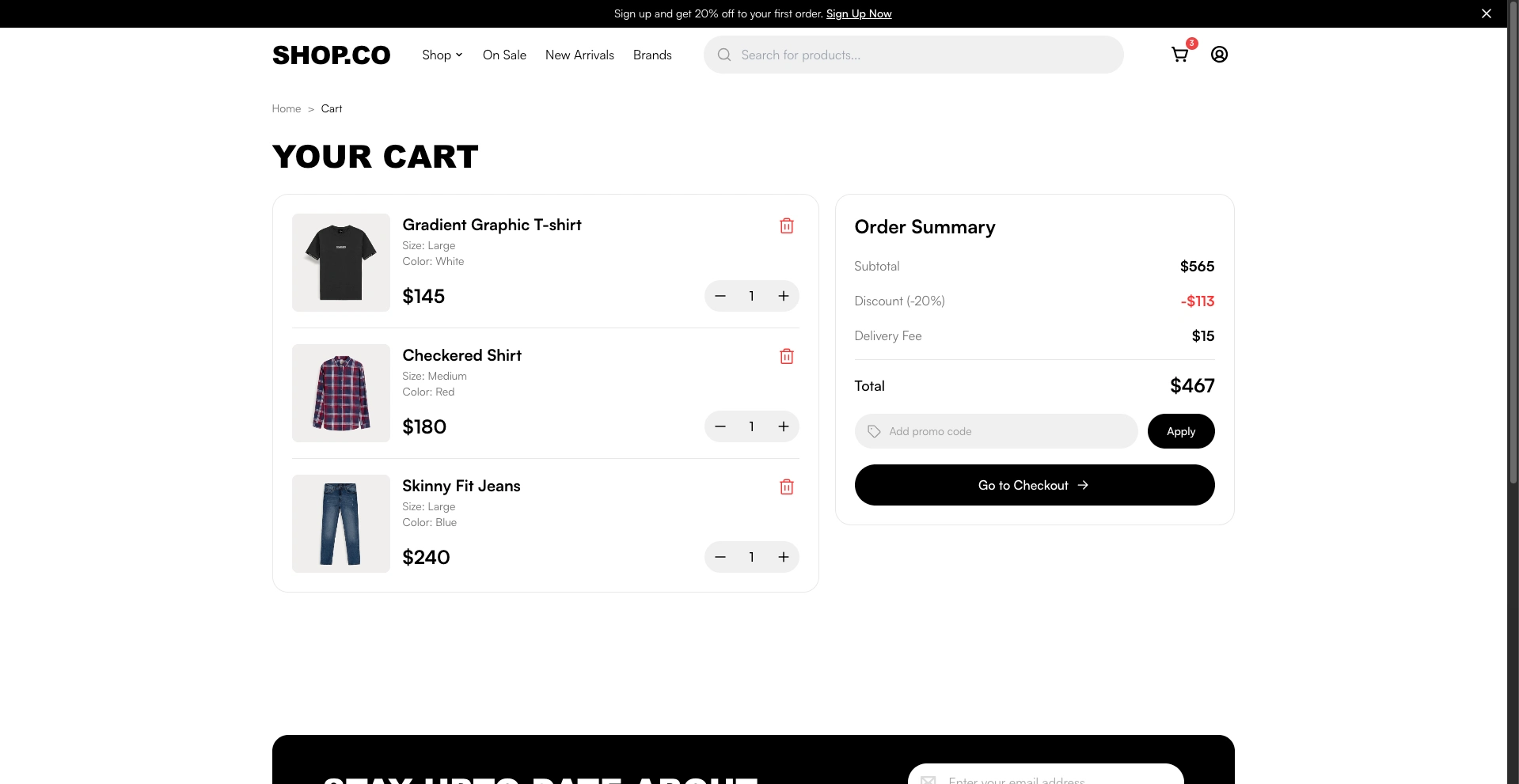Go to On Sale page
The height and width of the screenshot is (784, 1519).
504,55
